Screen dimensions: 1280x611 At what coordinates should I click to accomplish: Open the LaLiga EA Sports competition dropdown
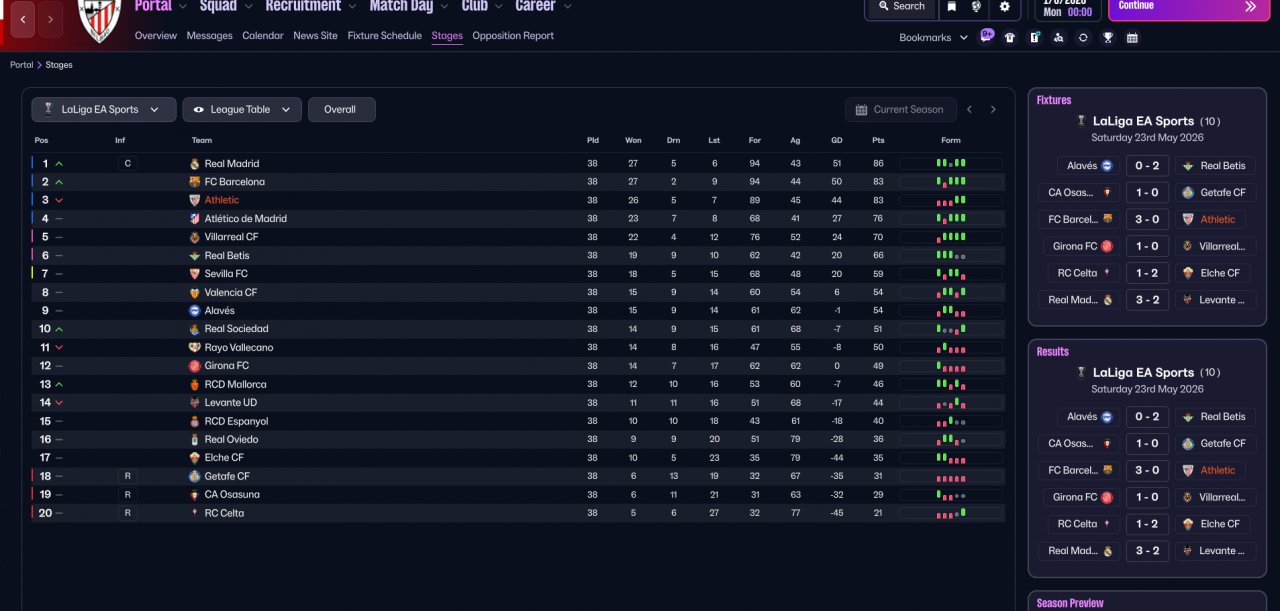[x=104, y=110]
